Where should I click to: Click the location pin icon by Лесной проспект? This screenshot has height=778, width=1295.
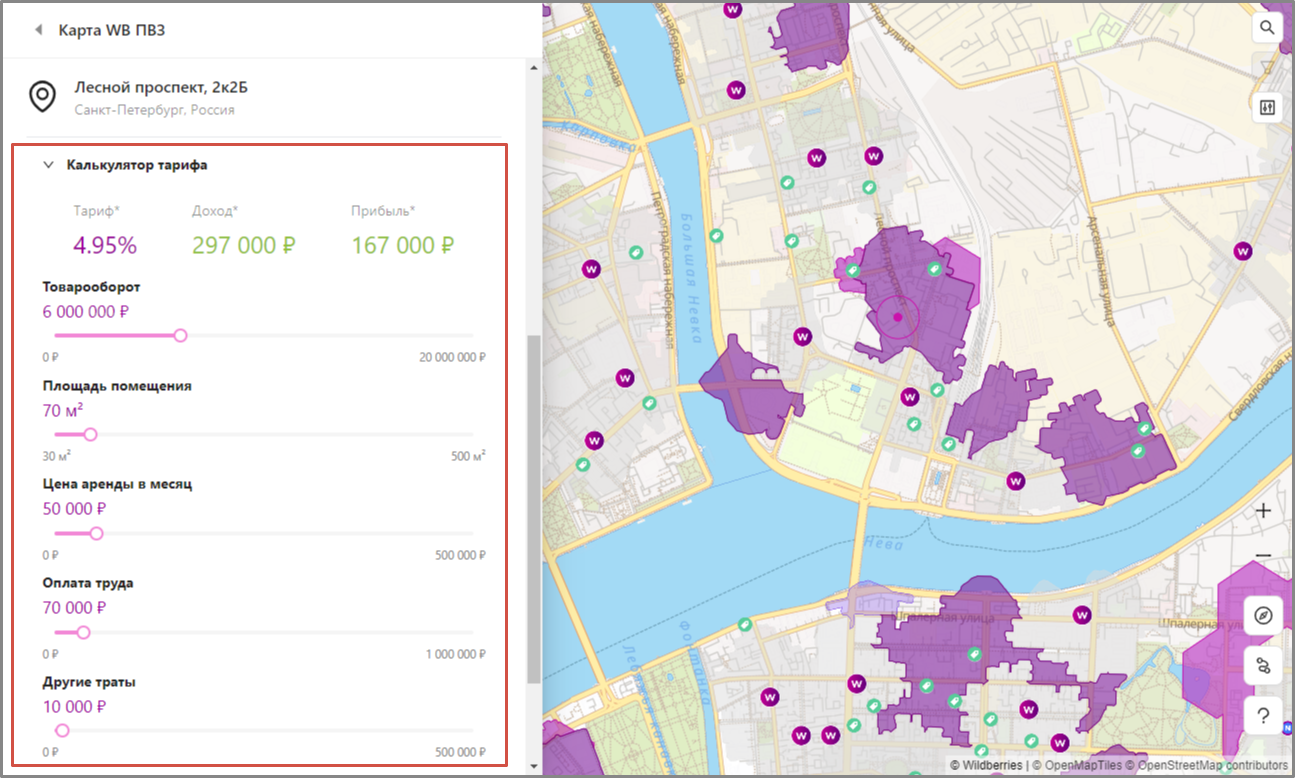click(42, 97)
